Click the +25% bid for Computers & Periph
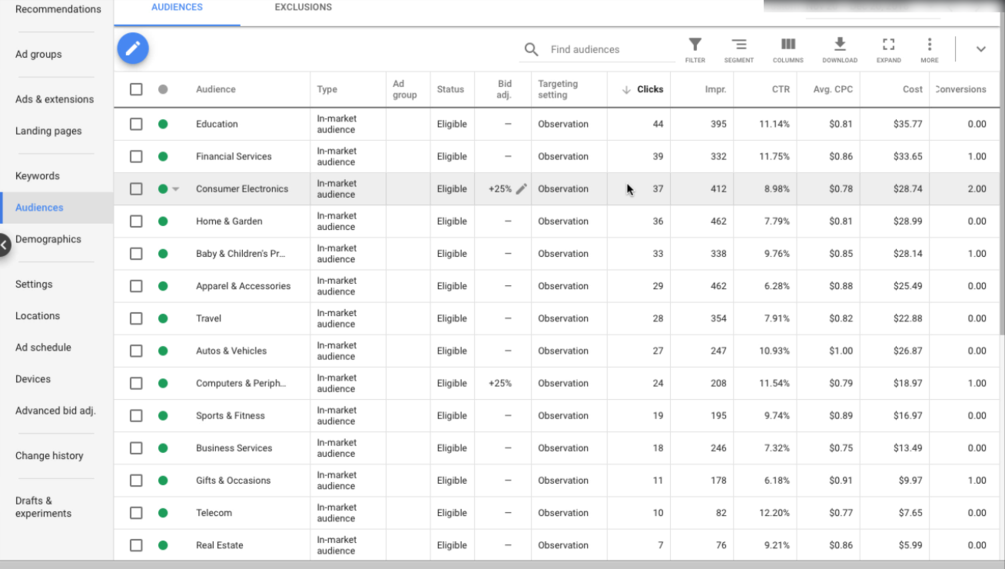Image resolution: width=1005 pixels, height=569 pixels. pos(500,383)
